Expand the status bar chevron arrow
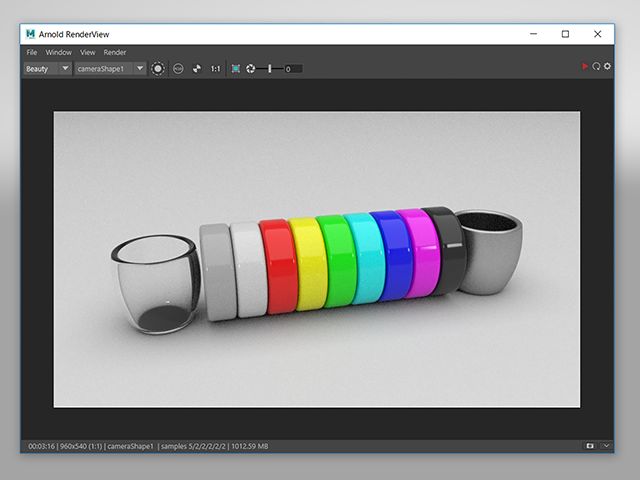This screenshot has width=640, height=480. pyautogui.click(x=606, y=446)
